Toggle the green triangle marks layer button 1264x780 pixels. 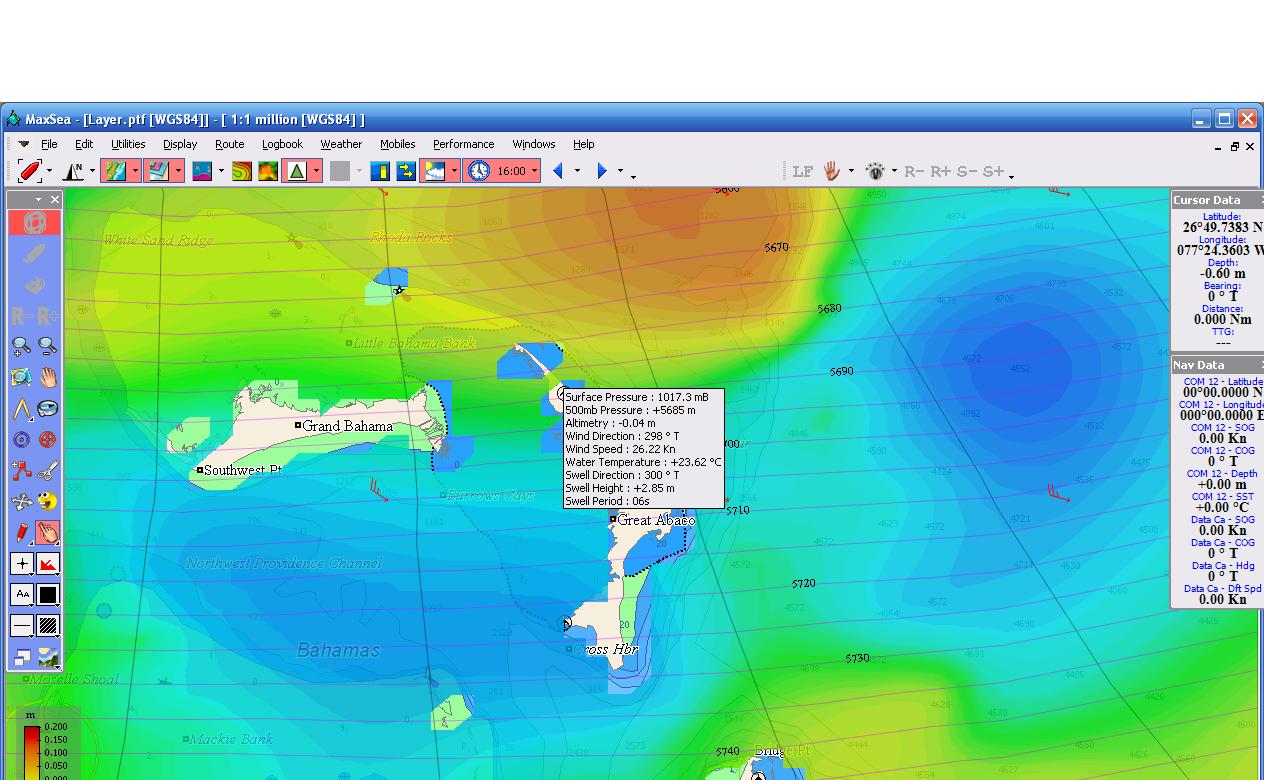click(x=296, y=171)
